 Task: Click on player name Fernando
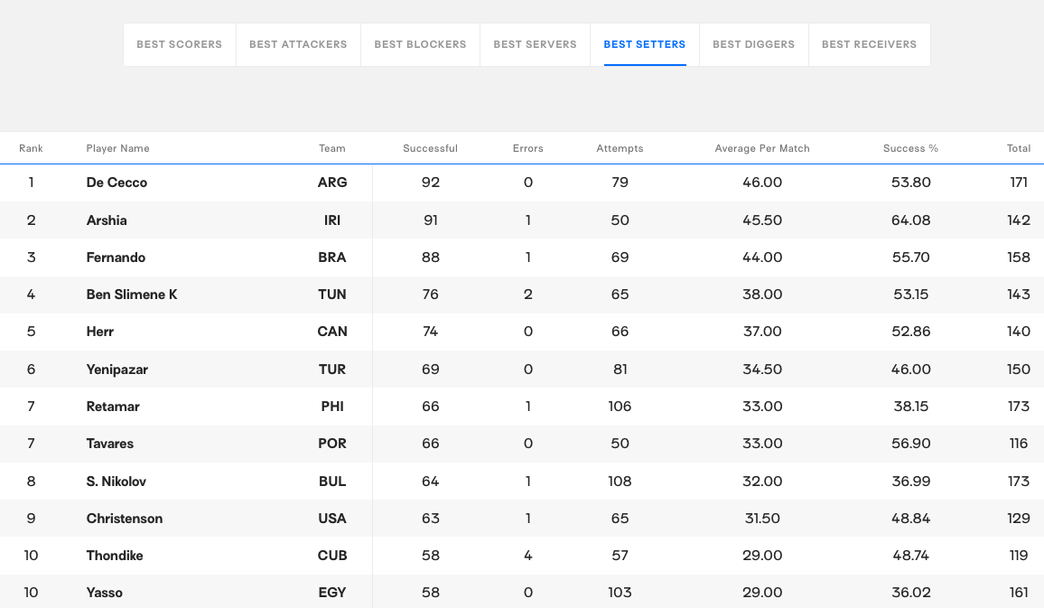coord(116,258)
